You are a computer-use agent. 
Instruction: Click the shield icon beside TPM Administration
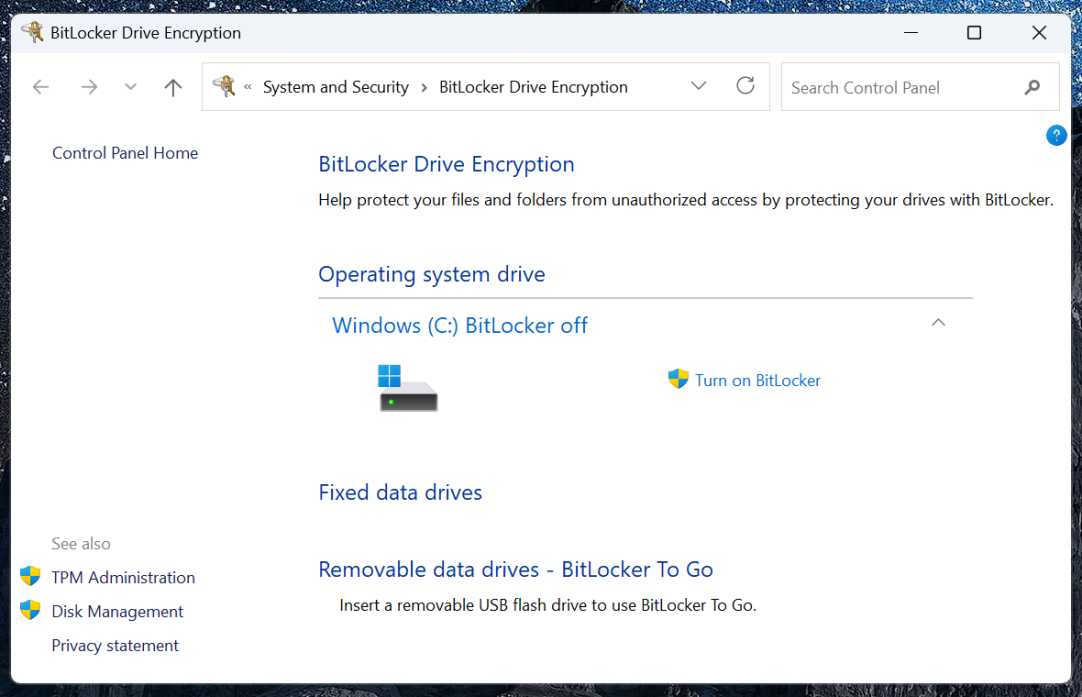pos(30,577)
